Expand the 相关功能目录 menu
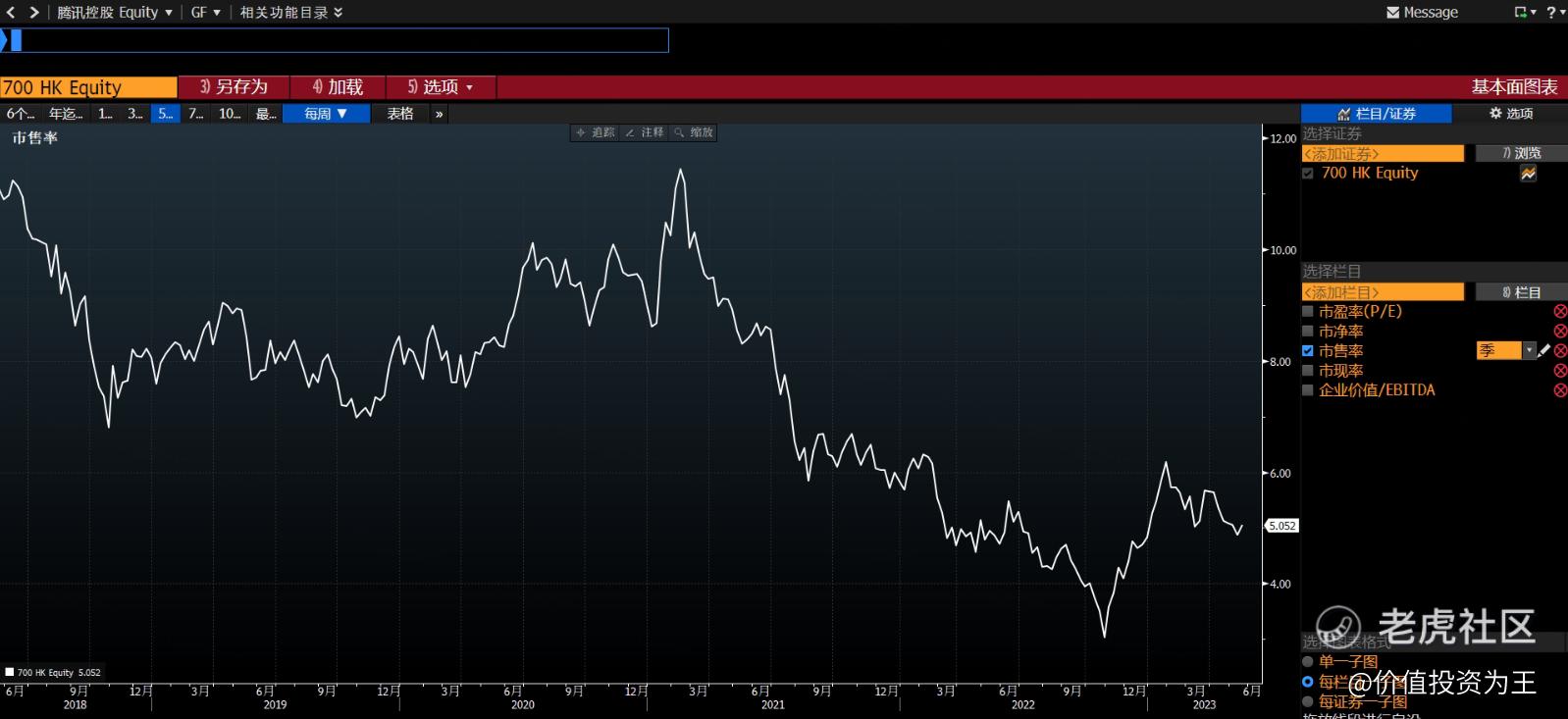The height and width of the screenshot is (719, 1568). pos(291,13)
